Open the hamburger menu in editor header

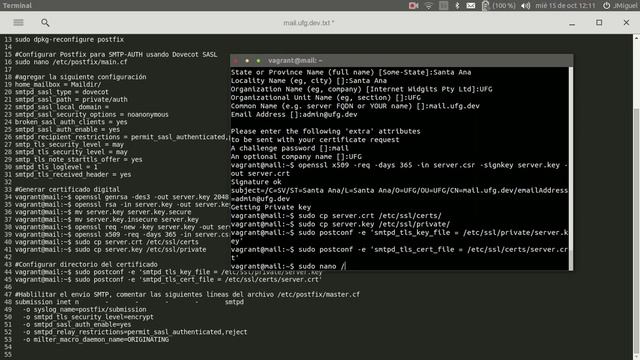(x=18, y=22)
